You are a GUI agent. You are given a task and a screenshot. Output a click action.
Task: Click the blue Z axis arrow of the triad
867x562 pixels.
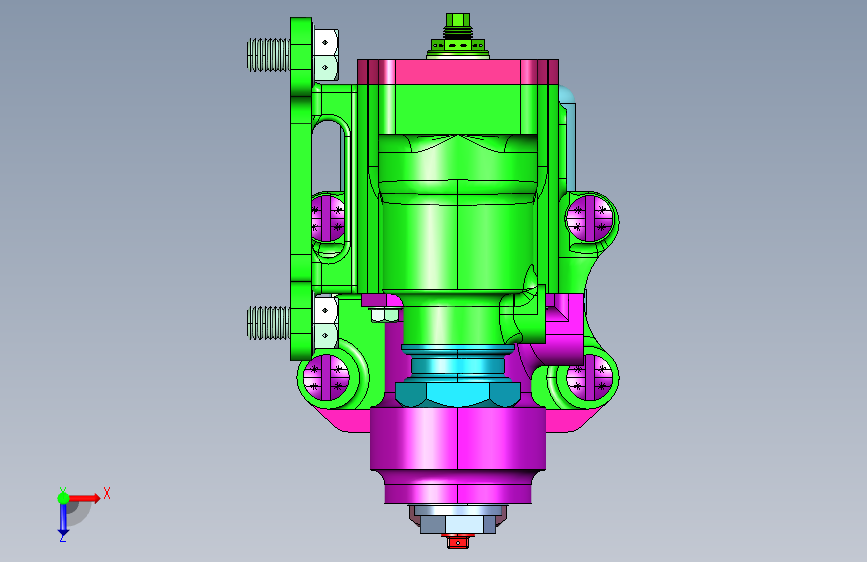(63, 520)
